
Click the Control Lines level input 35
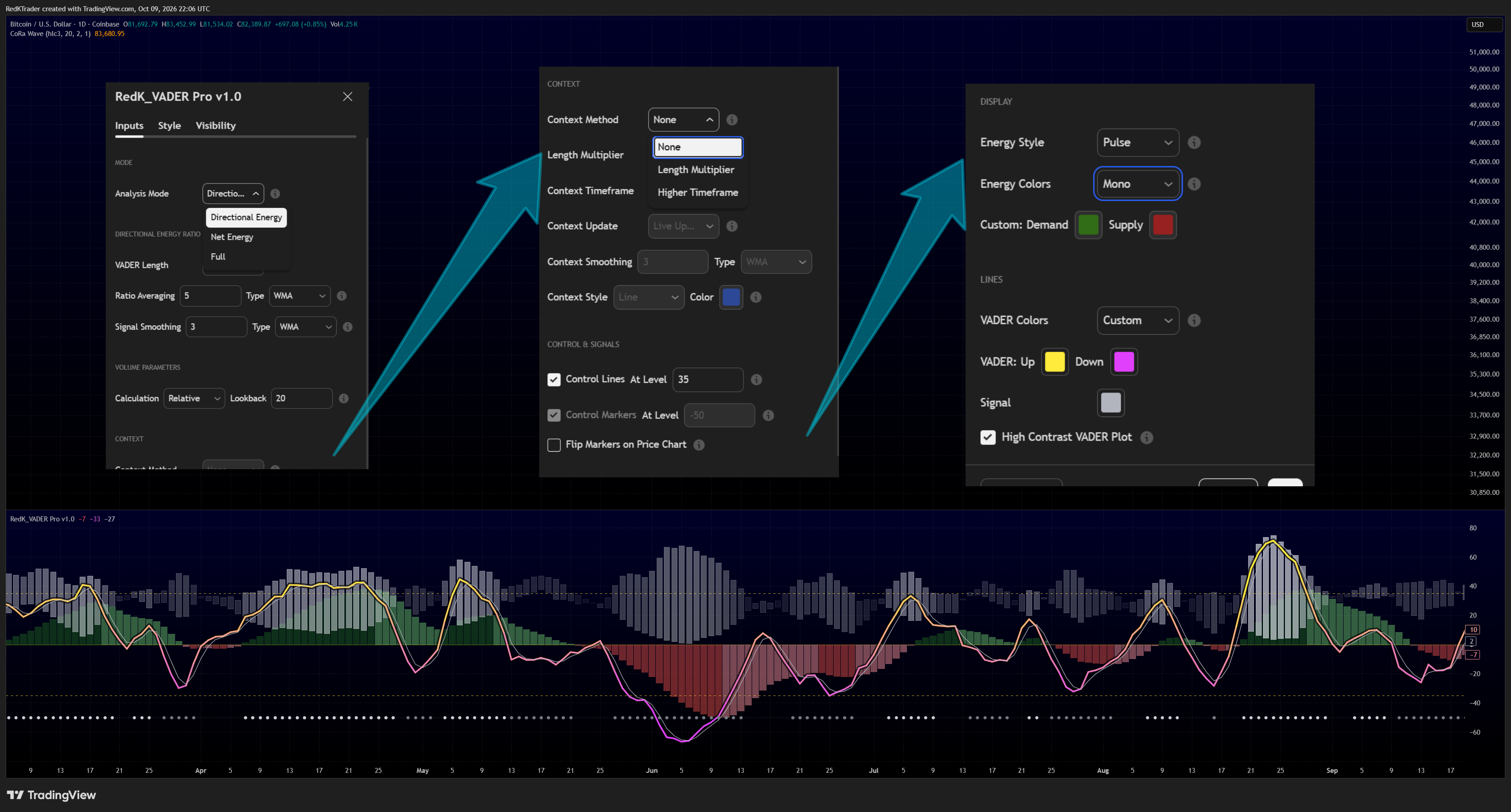708,380
